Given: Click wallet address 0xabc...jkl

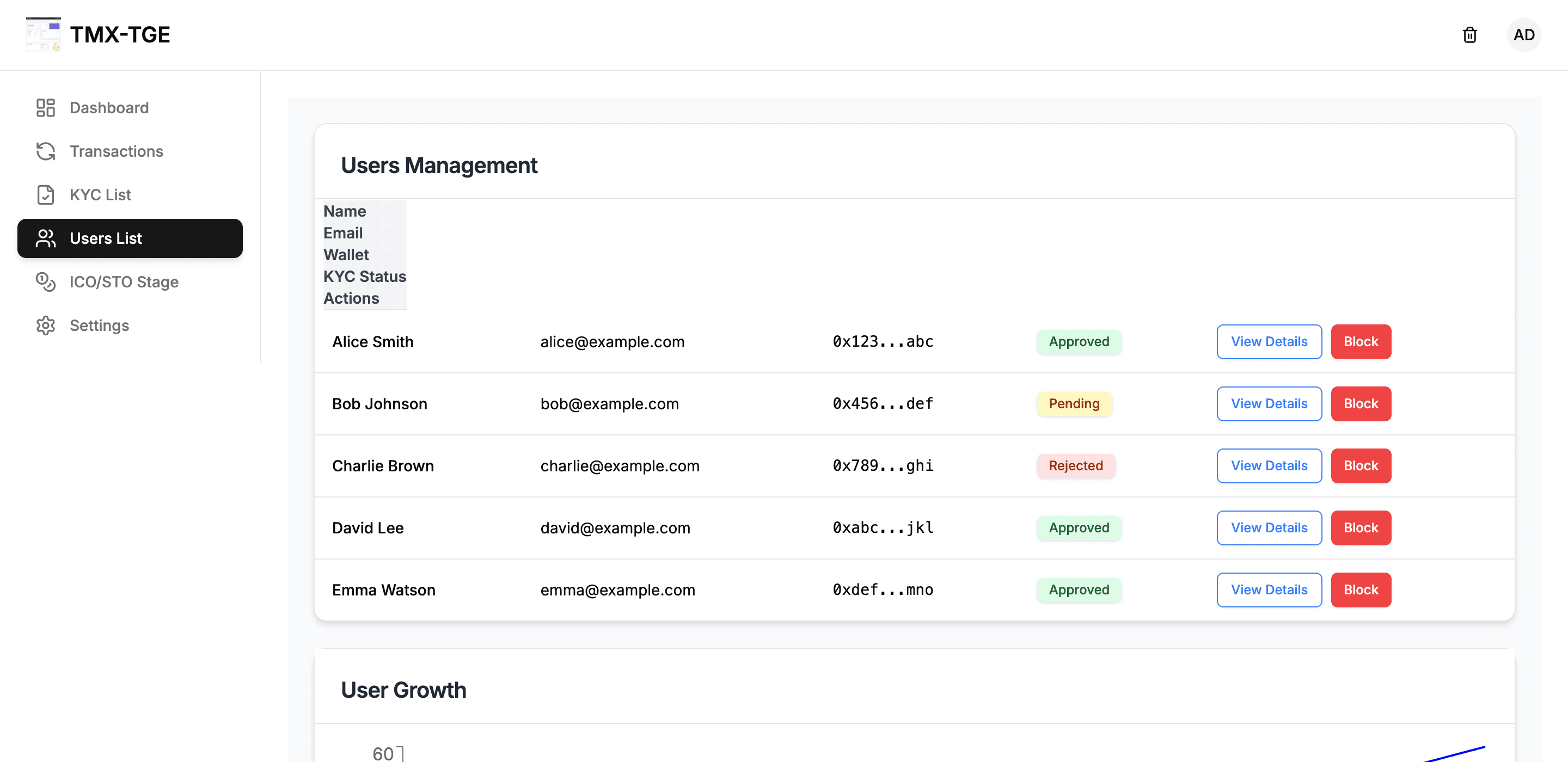Looking at the screenshot, I should pyautogui.click(x=883, y=527).
